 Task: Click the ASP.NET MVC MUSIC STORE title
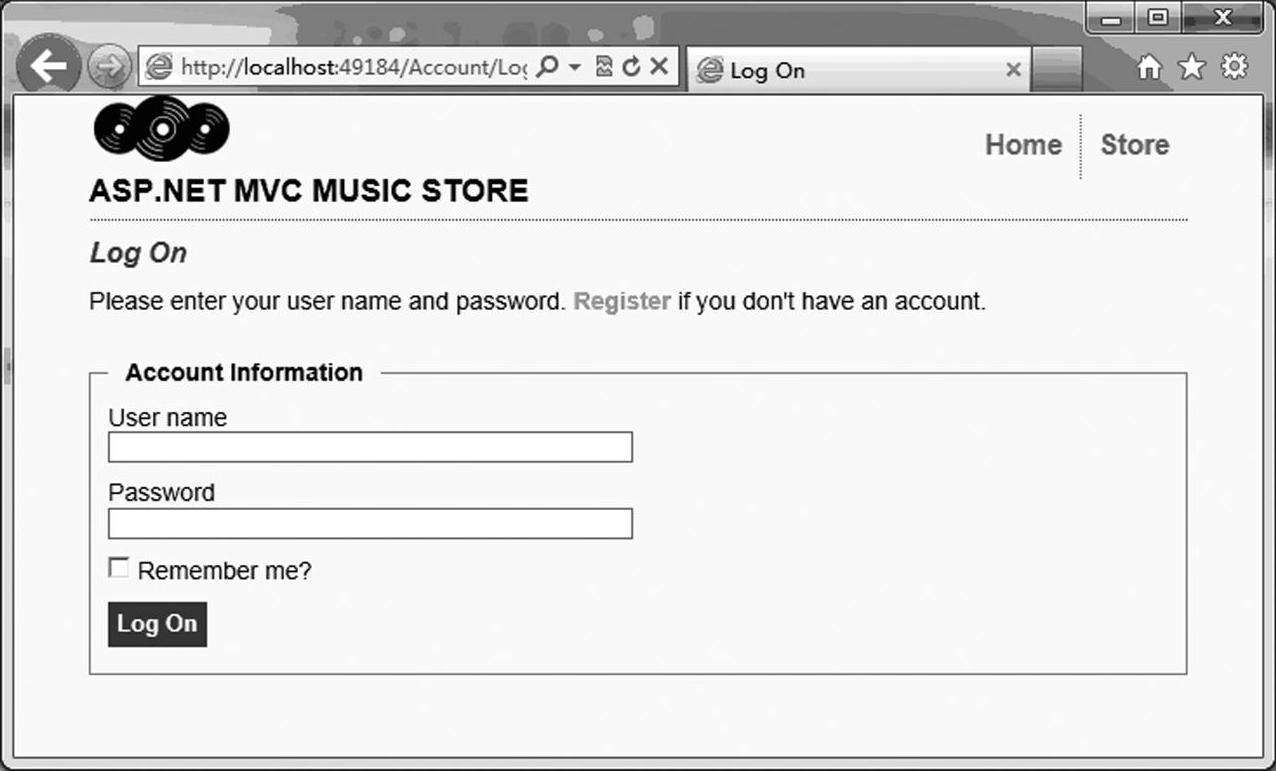coord(309,191)
